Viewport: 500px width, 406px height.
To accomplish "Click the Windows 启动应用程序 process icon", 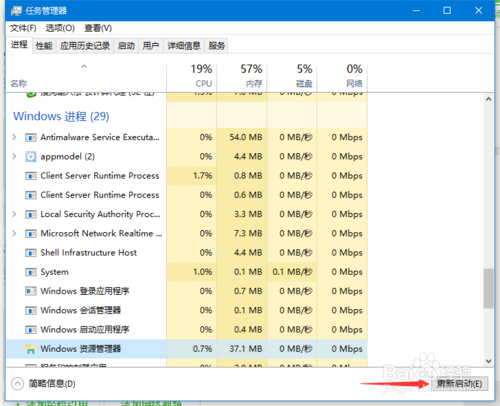I will 31,330.
